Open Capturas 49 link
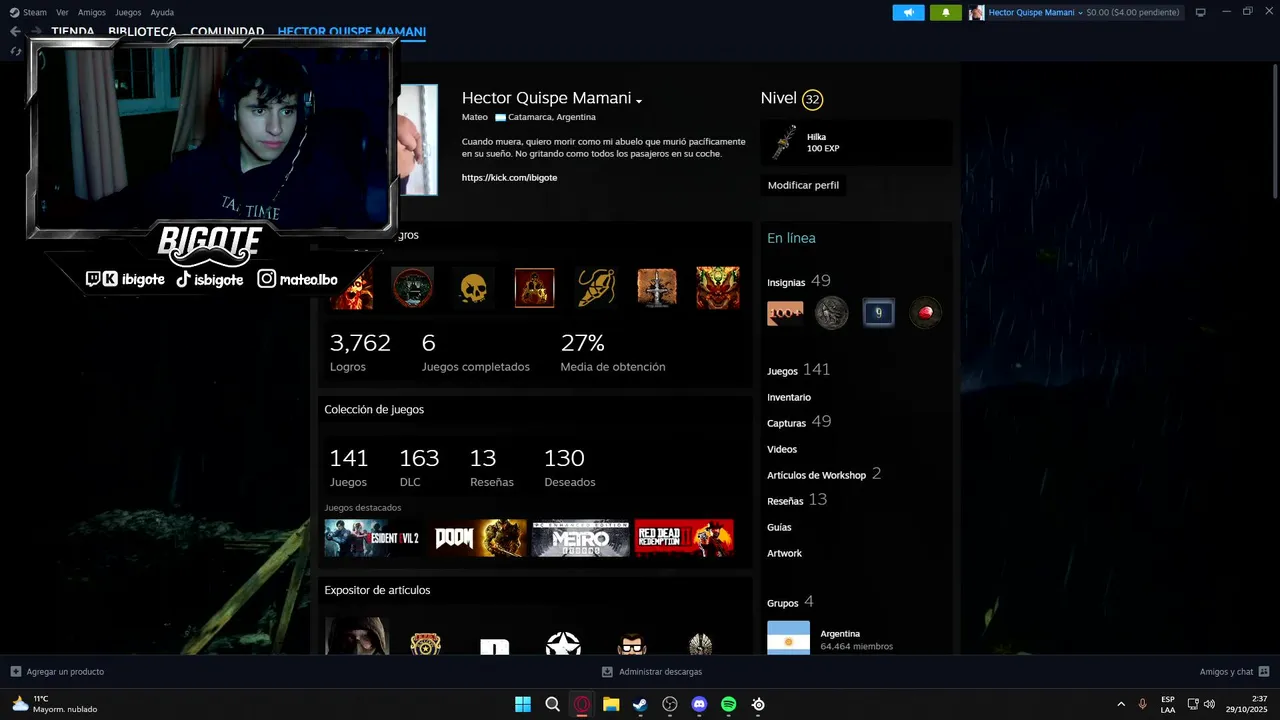This screenshot has width=1280, height=720. pos(800,422)
